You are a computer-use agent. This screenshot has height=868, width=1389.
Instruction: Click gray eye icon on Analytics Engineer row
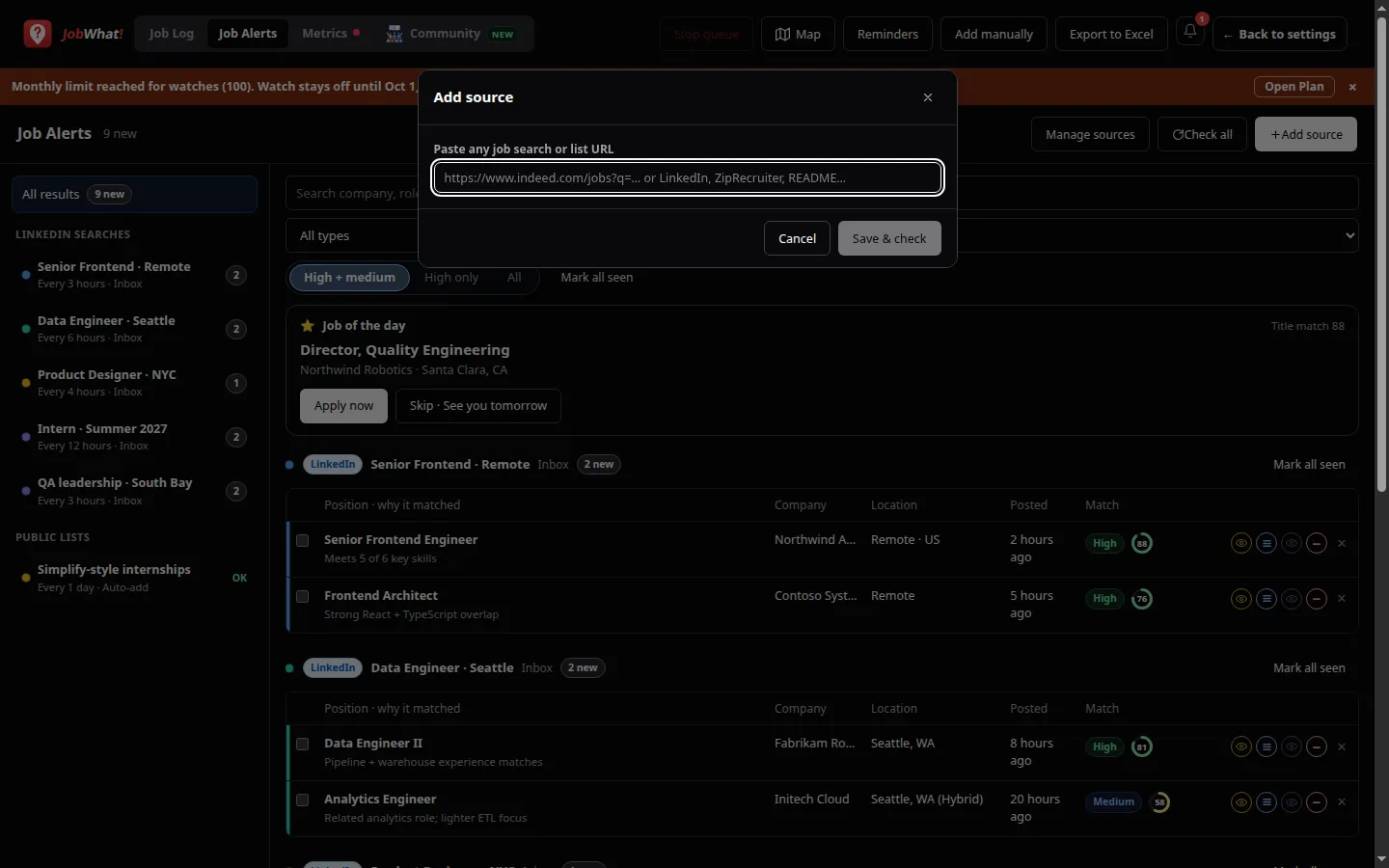[1292, 802]
